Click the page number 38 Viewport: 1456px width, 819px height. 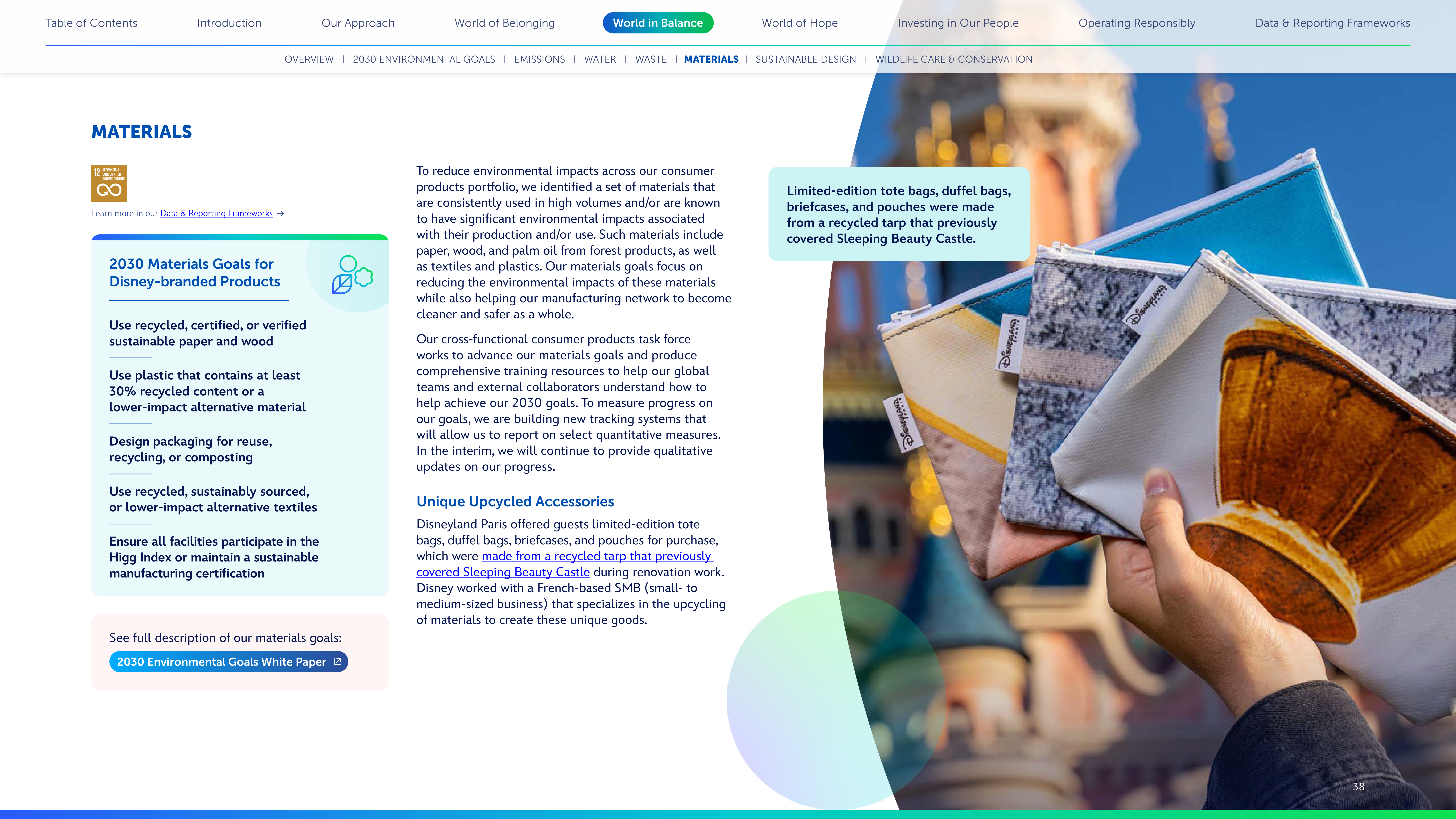(x=1359, y=787)
